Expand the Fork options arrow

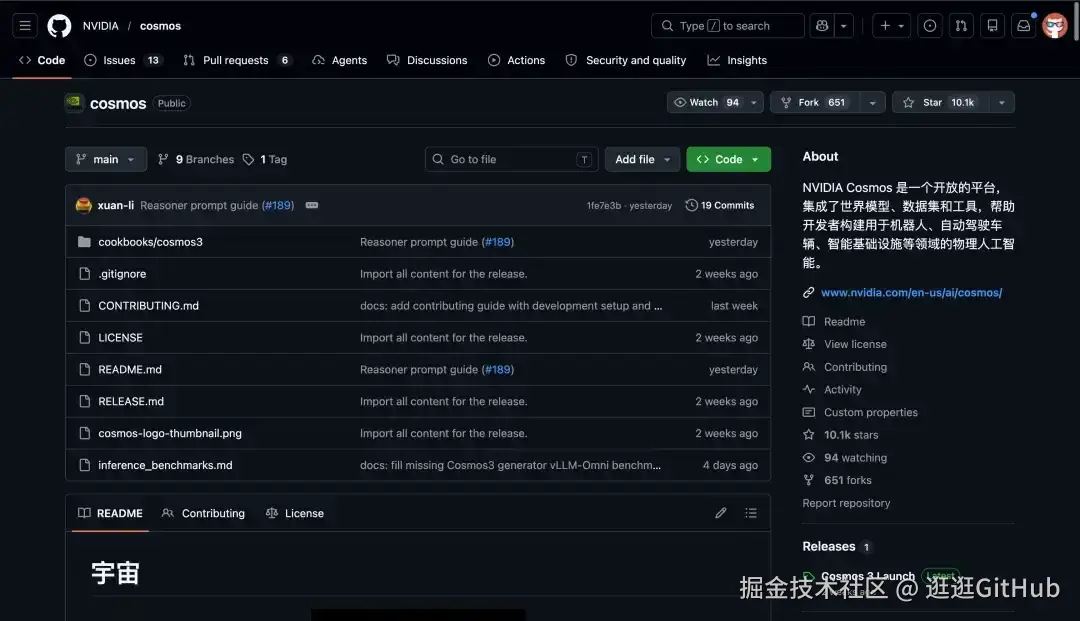[x=872, y=103]
